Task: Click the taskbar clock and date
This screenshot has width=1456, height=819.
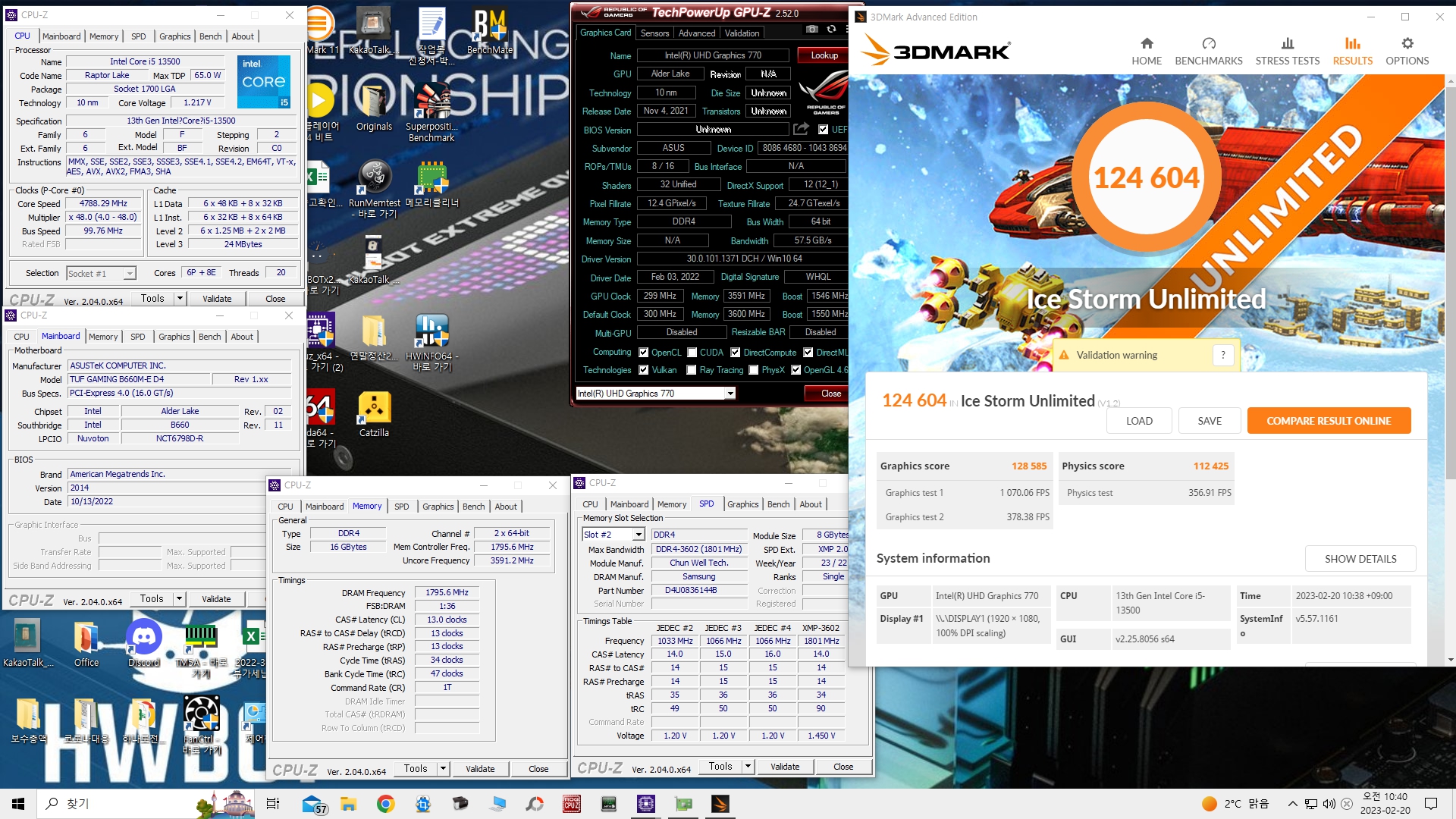Action: point(1385,804)
